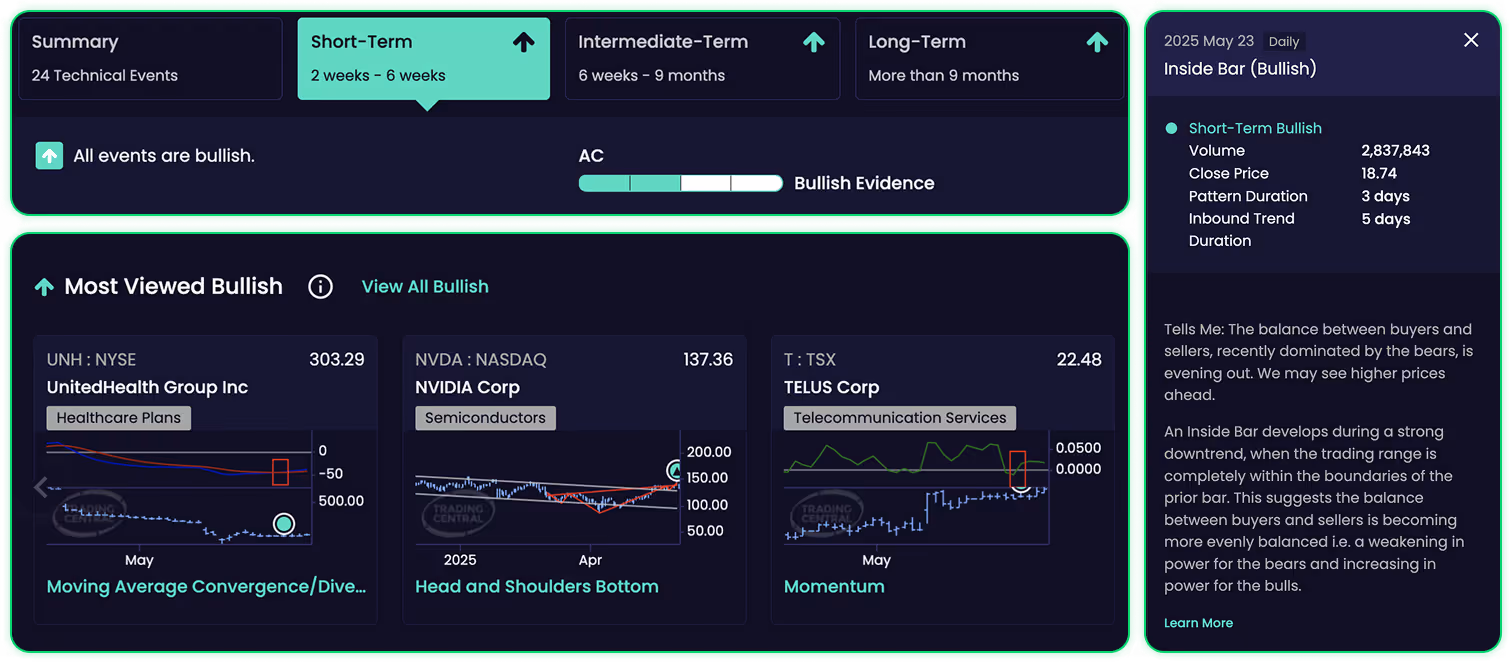Click the Inside Bar (Bullish) heading
The width and height of the screenshot is (1512, 663).
[1240, 69]
